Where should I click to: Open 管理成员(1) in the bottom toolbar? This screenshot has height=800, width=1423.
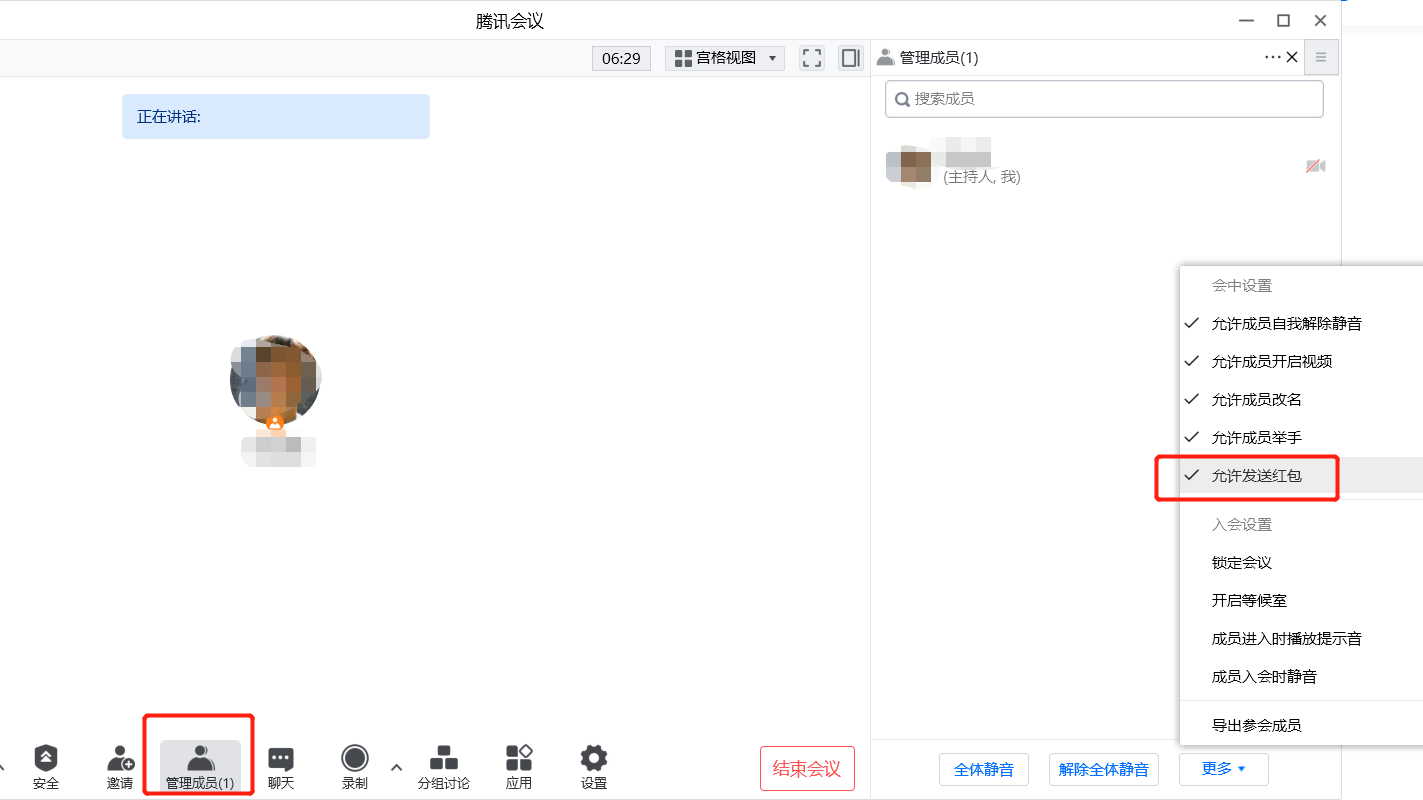[200, 767]
